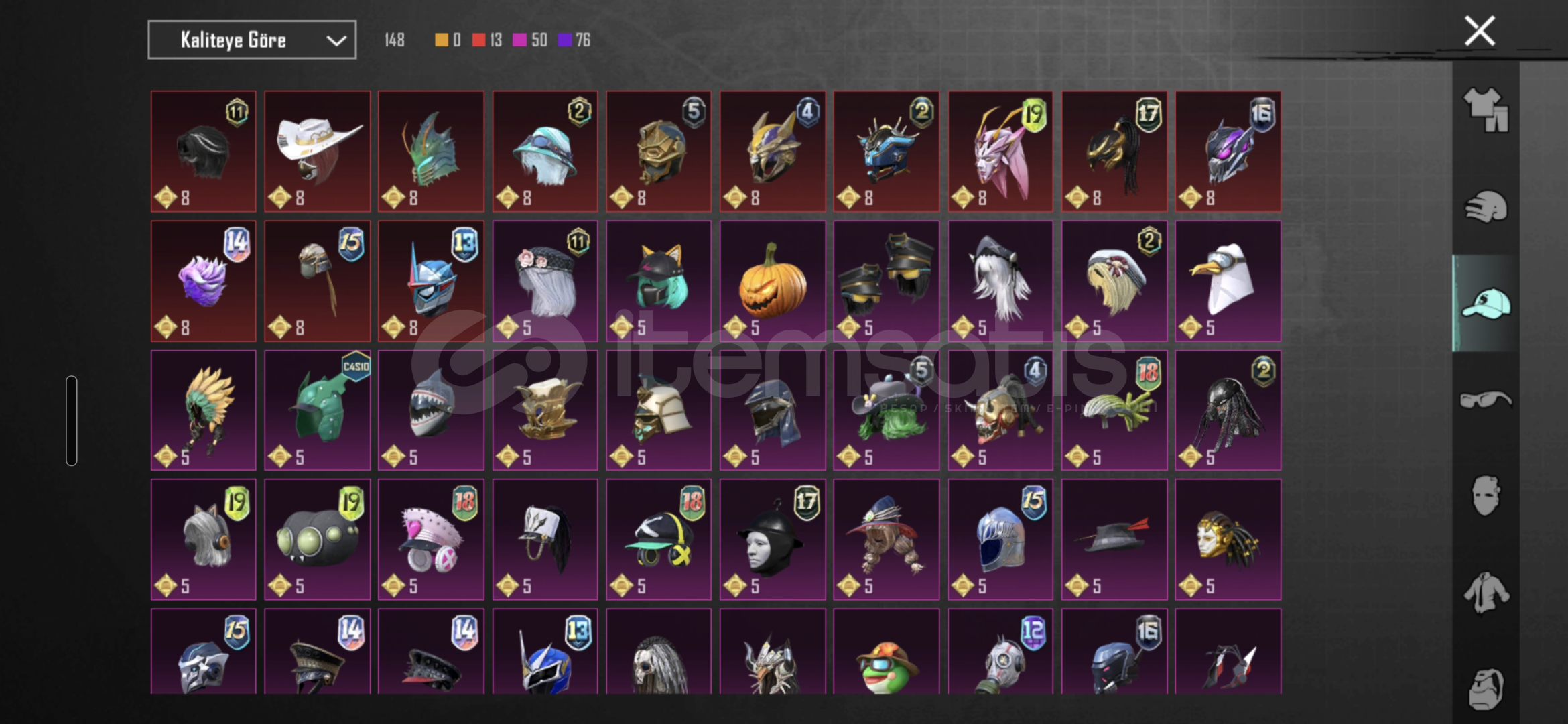Select the shark head helmet item
This screenshot has width=1568, height=724.
pos(431,410)
